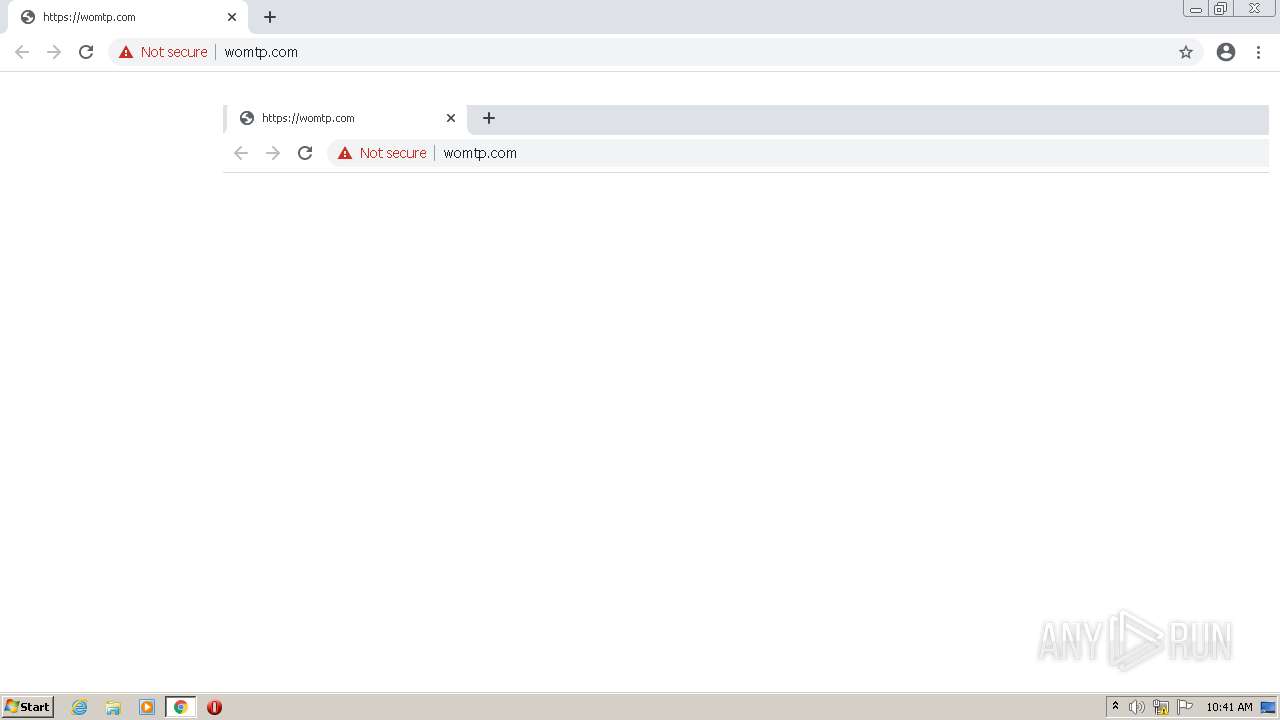Open the Not secure site warning
The image size is (1280, 720).
[x=163, y=52]
